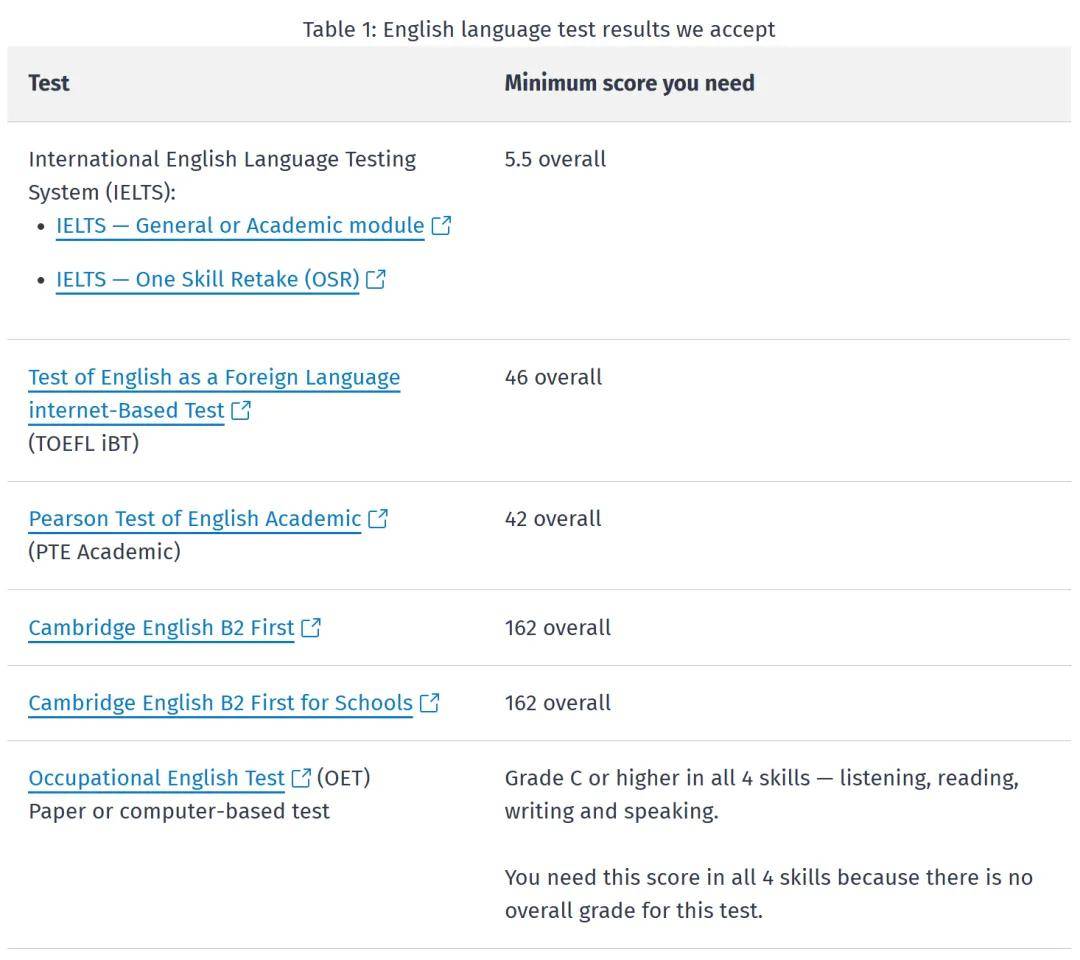Click external-link icon after B2 First for Schools
This screenshot has width=1080, height=960.
[x=430, y=703]
